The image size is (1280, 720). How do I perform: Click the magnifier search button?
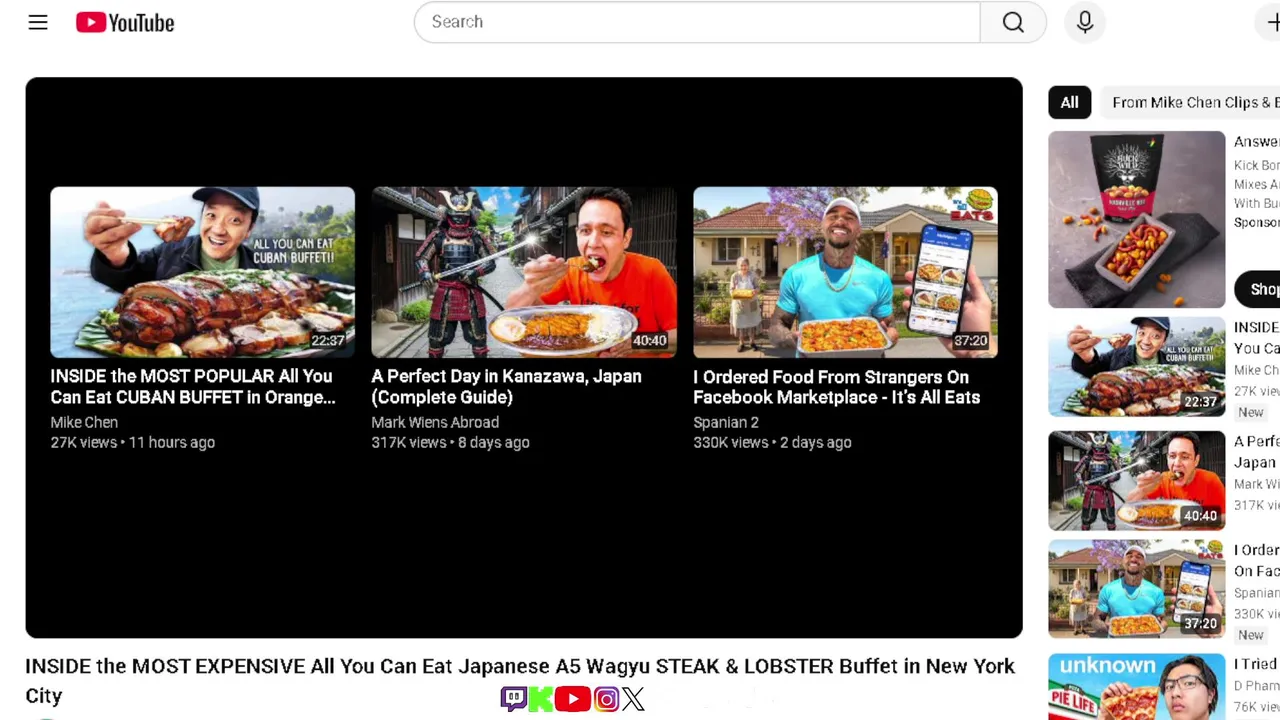(1013, 22)
